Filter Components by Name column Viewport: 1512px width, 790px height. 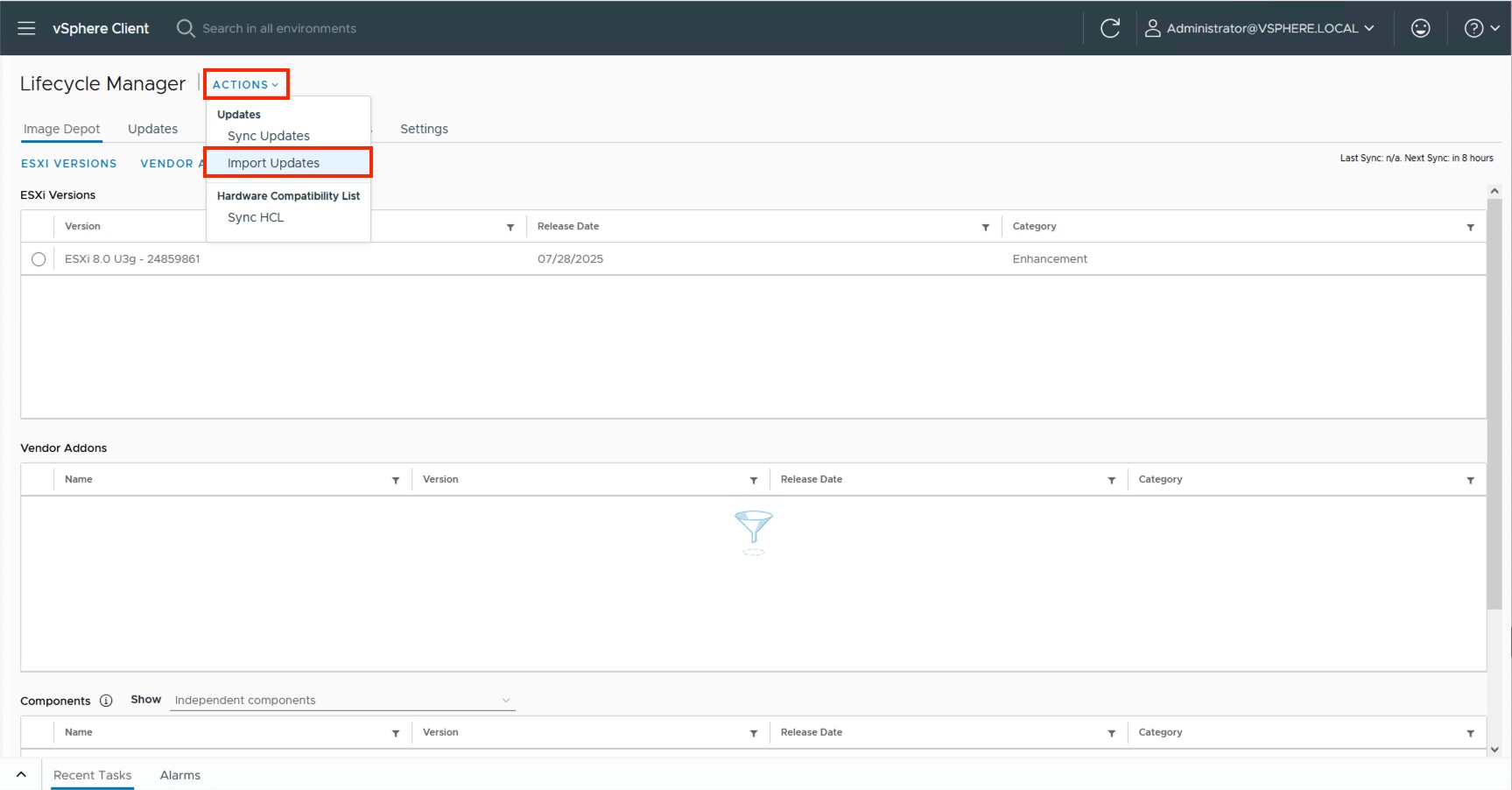pyautogui.click(x=396, y=733)
